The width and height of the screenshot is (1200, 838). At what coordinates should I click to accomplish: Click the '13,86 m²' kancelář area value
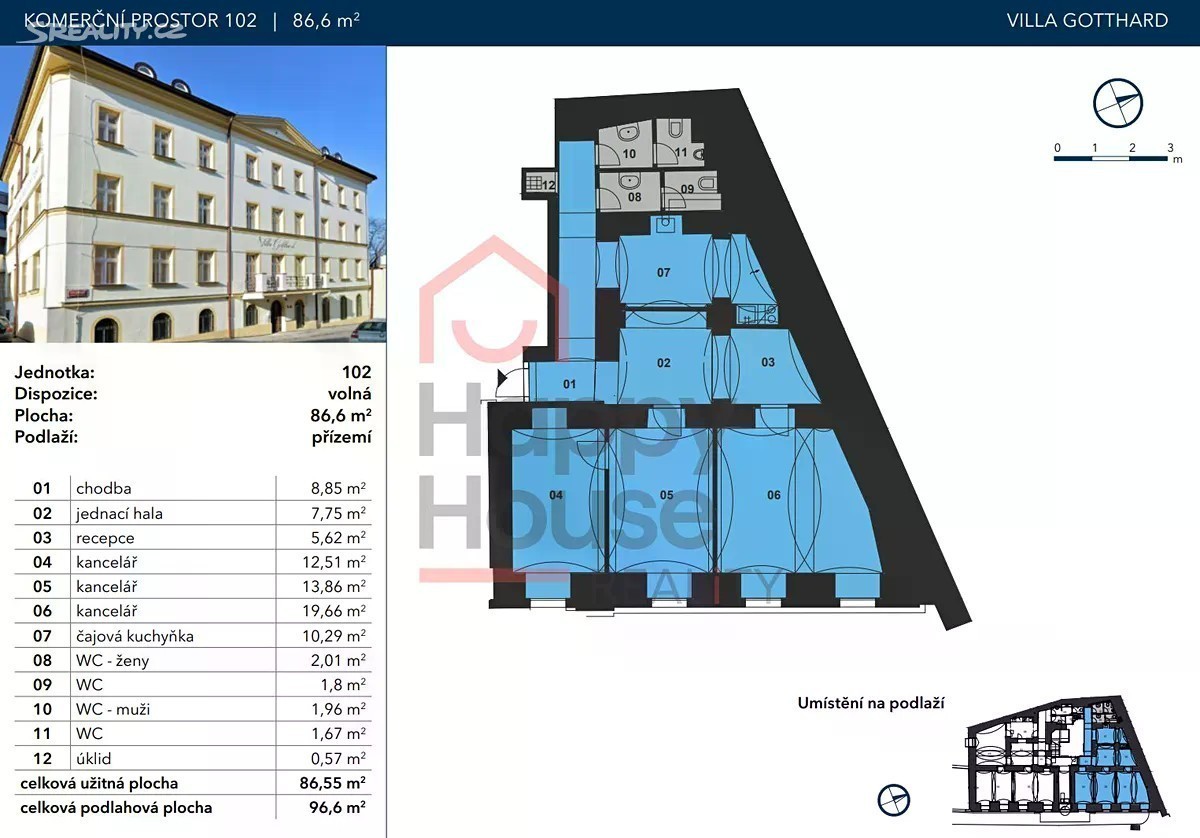pos(334,586)
